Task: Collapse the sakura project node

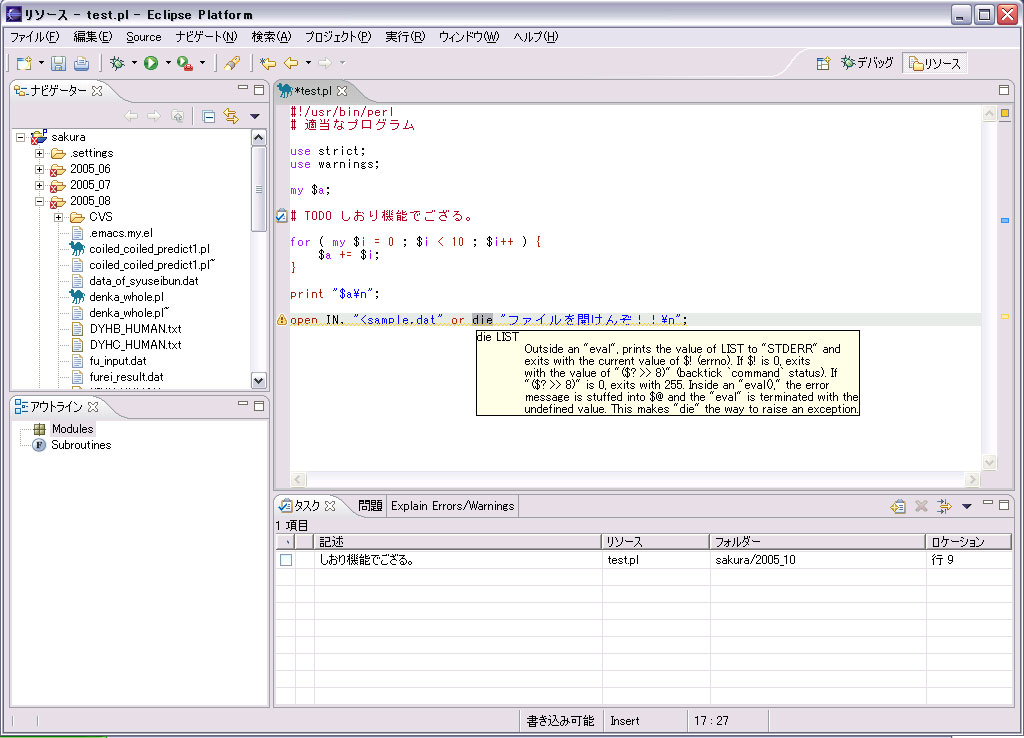Action: (x=21, y=136)
